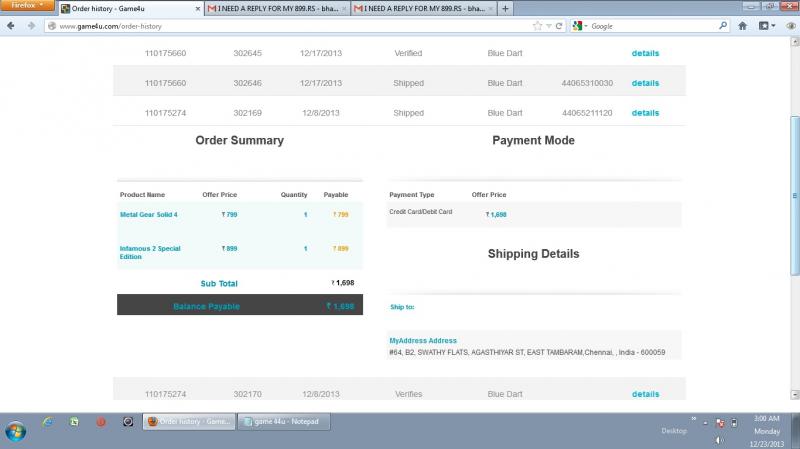Focus the address bar showing game4u.com/order-history
The image size is (800, 449).
[293, 26]
